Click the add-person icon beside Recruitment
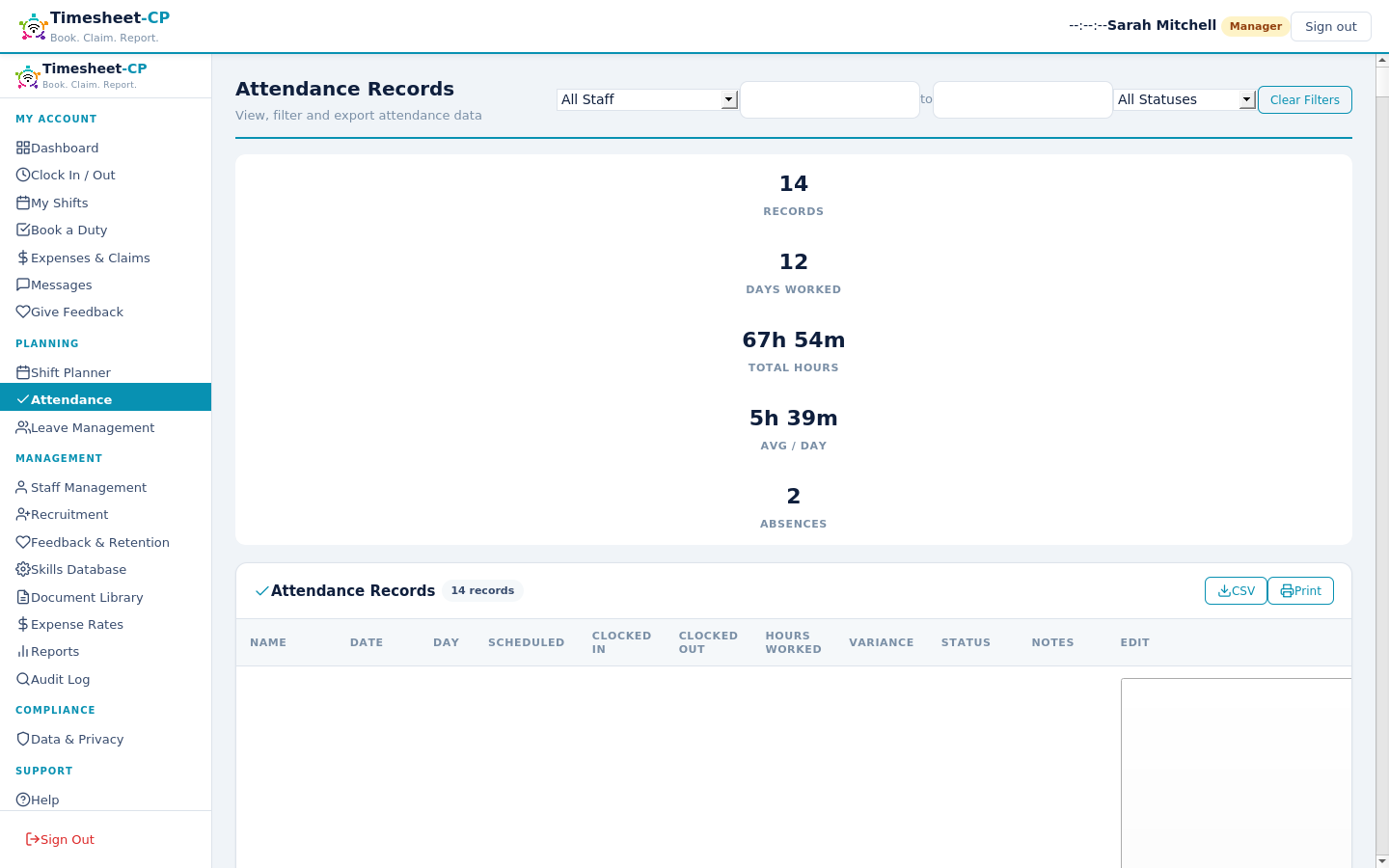This screenshot has width=1389, height=868. pyautogui.click(x=23, y=514)
